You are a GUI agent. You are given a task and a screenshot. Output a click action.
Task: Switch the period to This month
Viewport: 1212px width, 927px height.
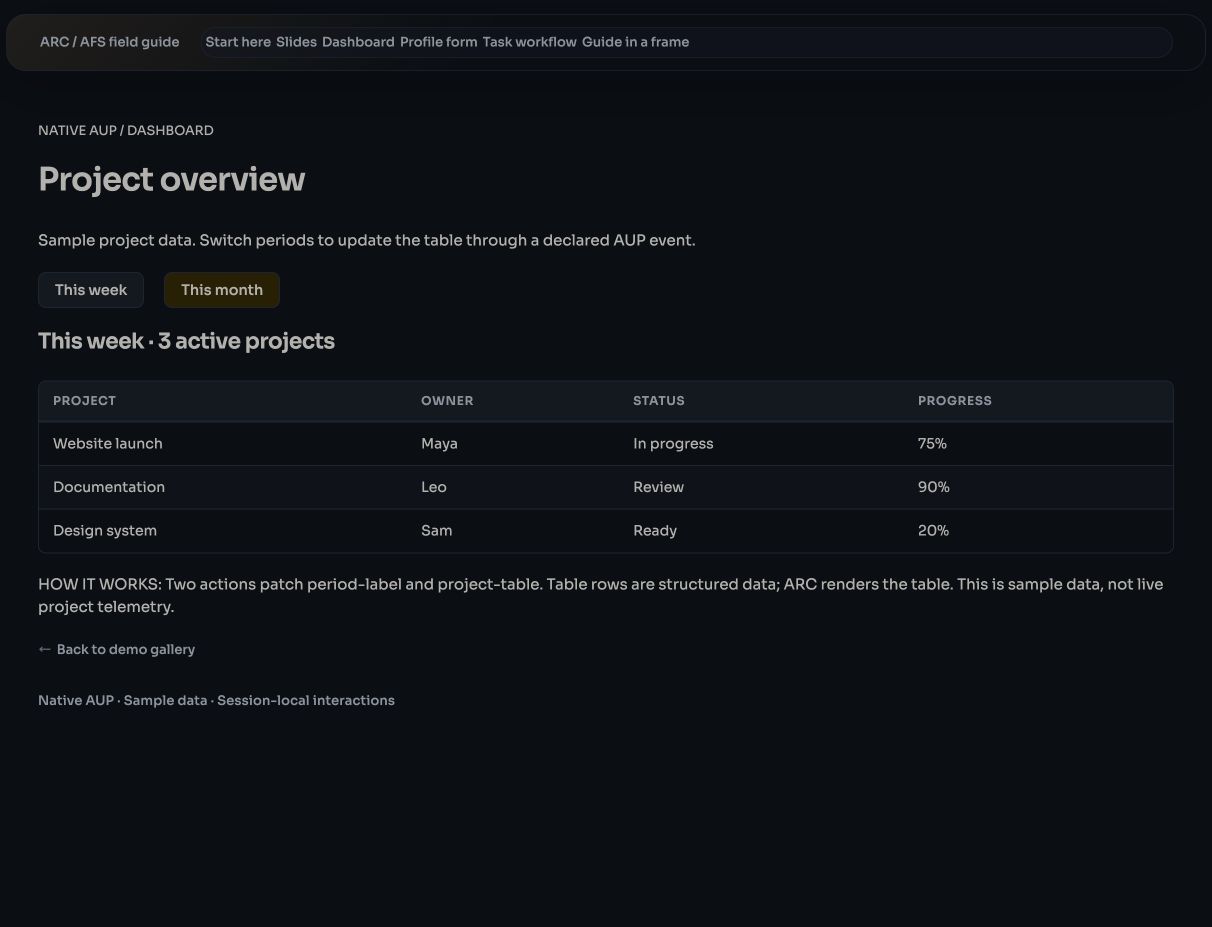click(222, 290)
